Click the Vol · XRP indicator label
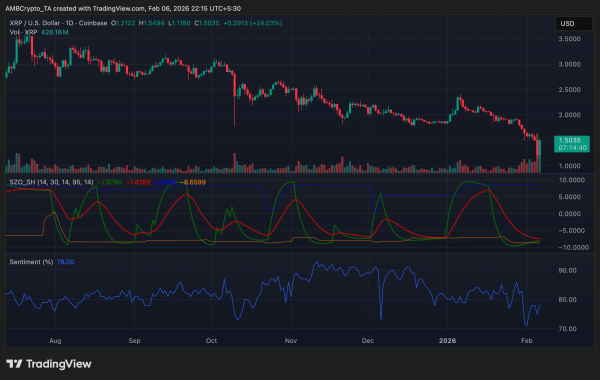 tap(23, 33)
